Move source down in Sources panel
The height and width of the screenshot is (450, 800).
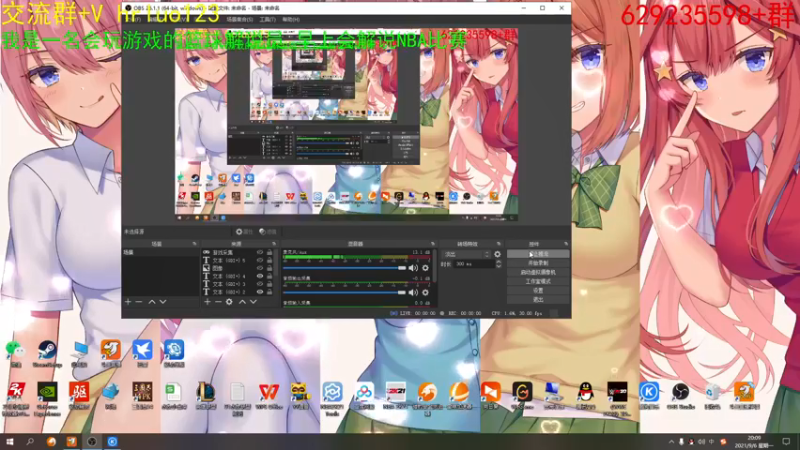click(253, 302)
